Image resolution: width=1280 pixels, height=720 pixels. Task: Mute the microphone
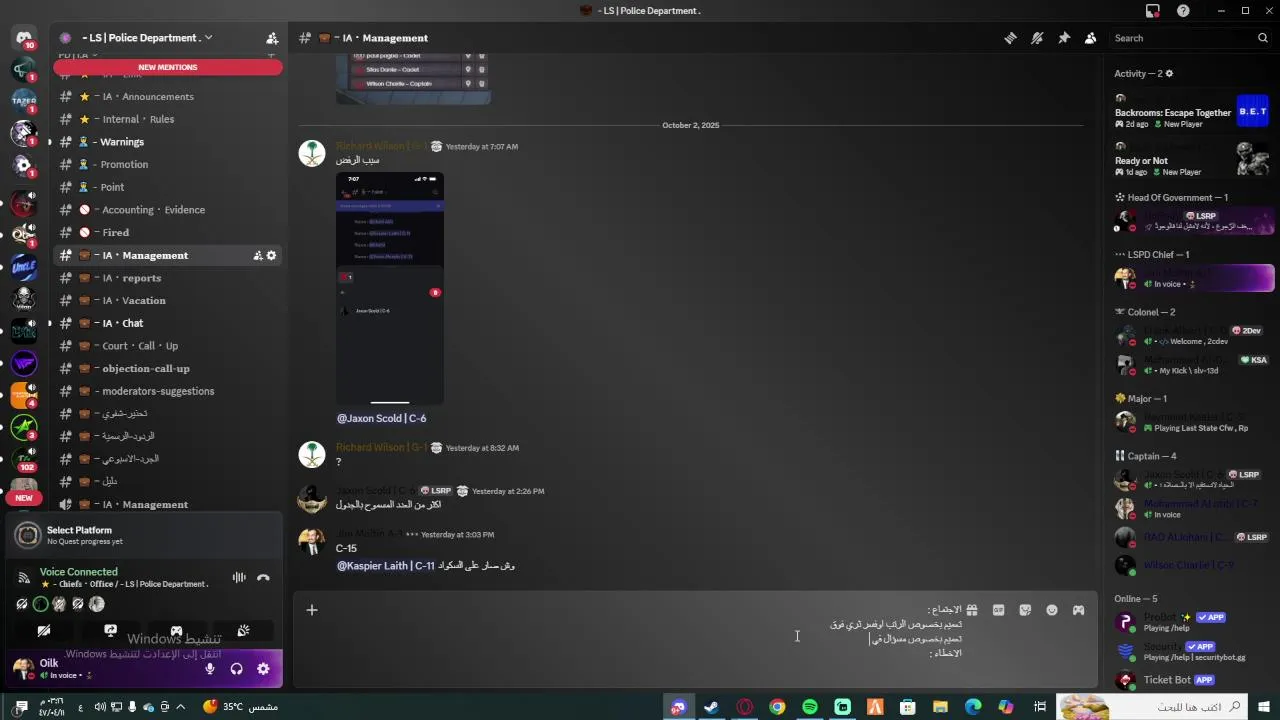[x=210, y=669]
